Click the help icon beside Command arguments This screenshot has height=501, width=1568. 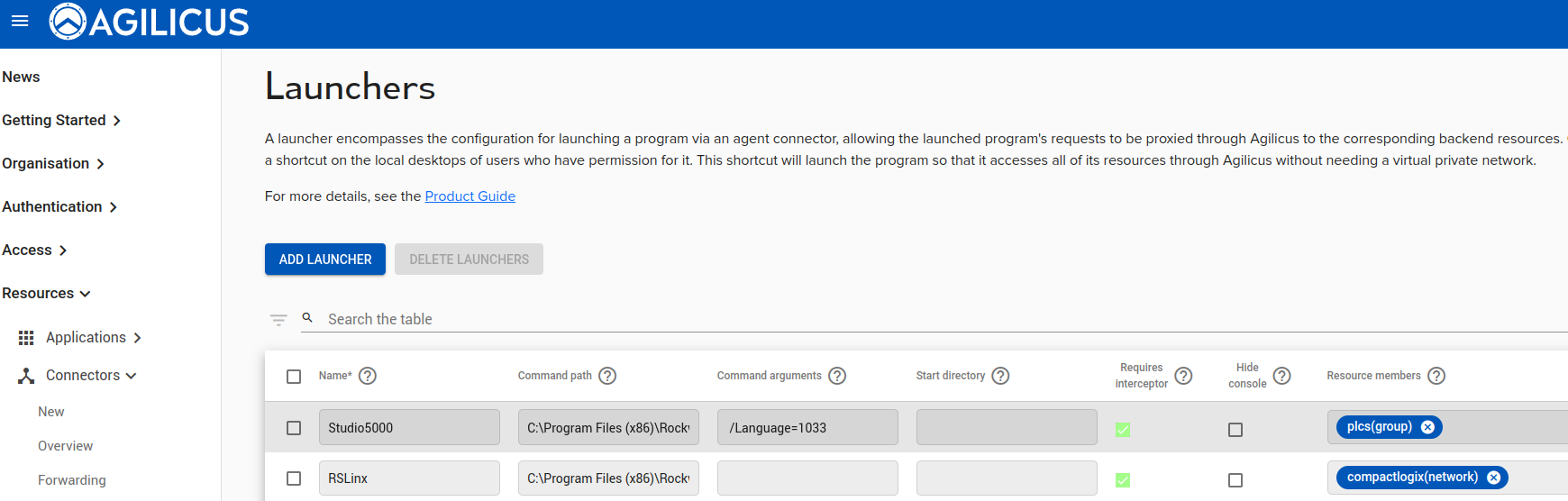(x=837, y=376)
